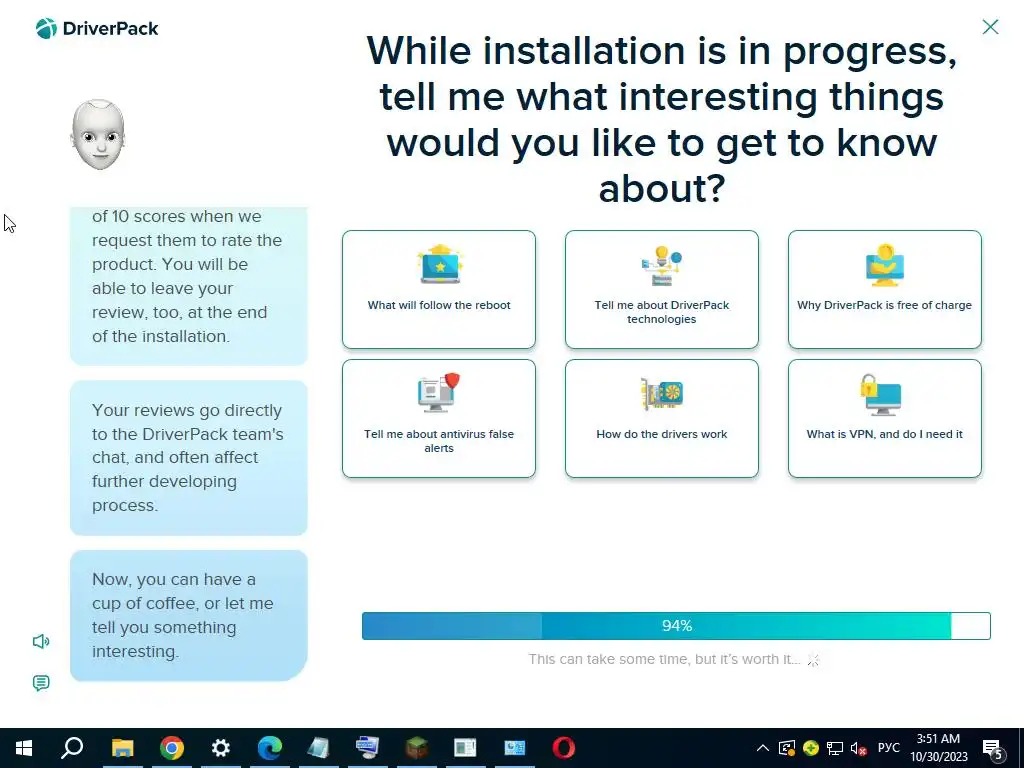Image resolution: width=1024 pixels, height=768 pixels.
Task: Click the 'Your reviews go directly' chat bubble
Action: (189, 458)
